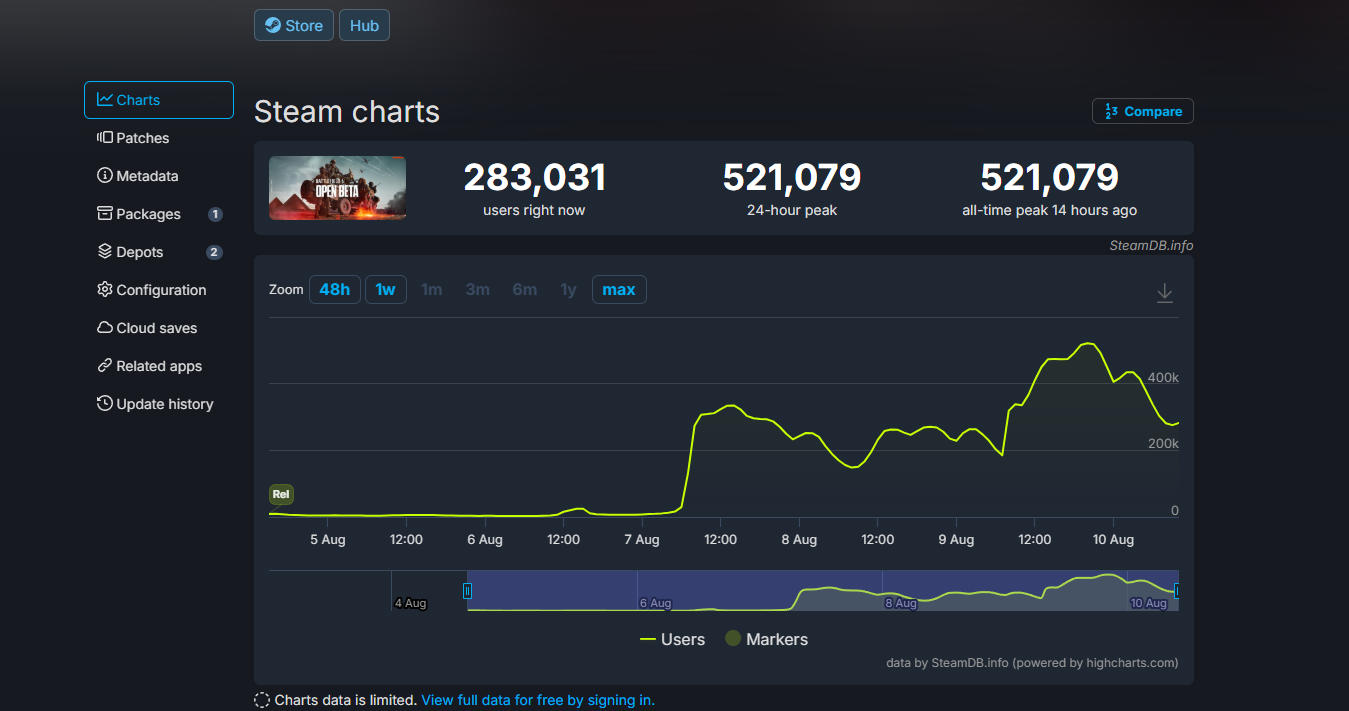Screen dimensions: 1349x711
Task: Set chart zoom to max
Action: pyautogui.click(x=619, y=290)
